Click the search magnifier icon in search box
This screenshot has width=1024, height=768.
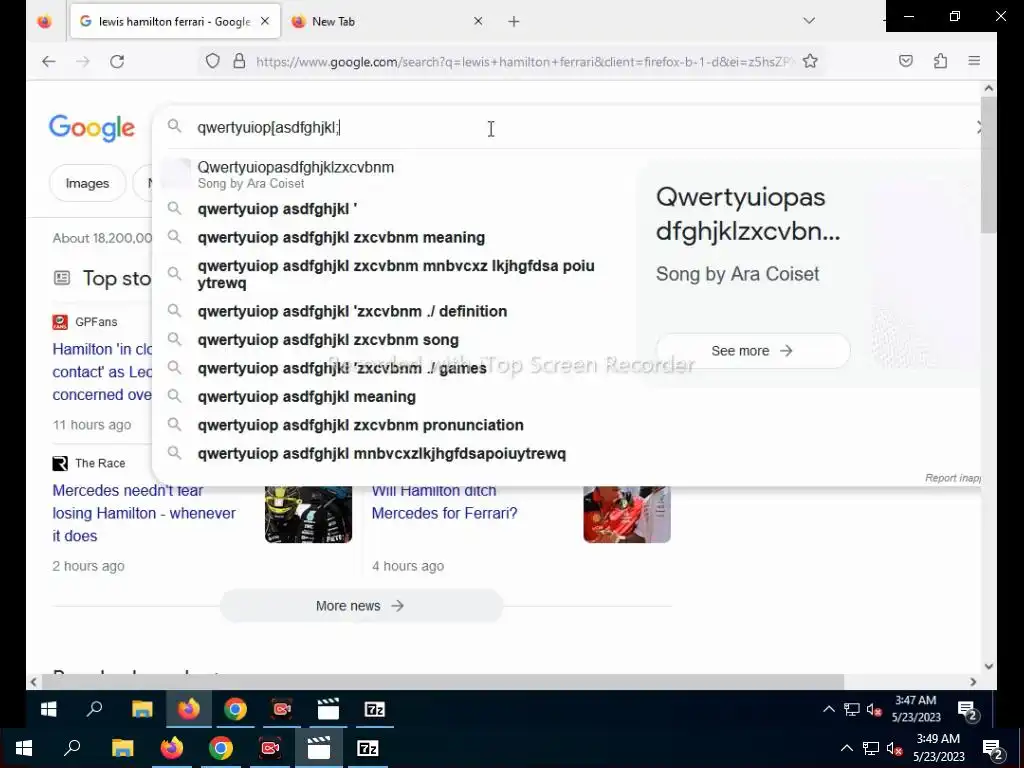(x=174, y=125)
